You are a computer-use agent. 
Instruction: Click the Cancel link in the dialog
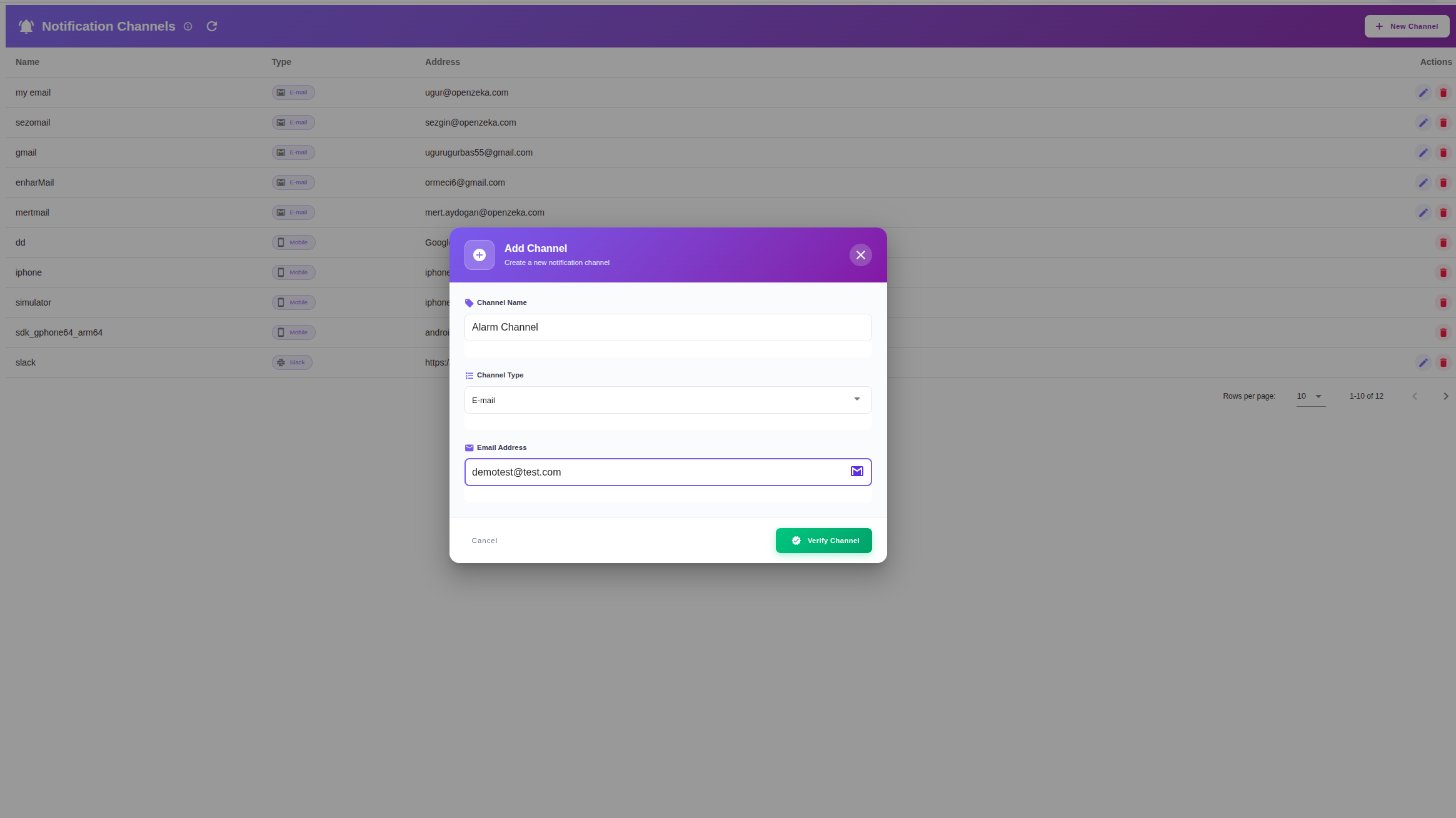click(484, 540)
